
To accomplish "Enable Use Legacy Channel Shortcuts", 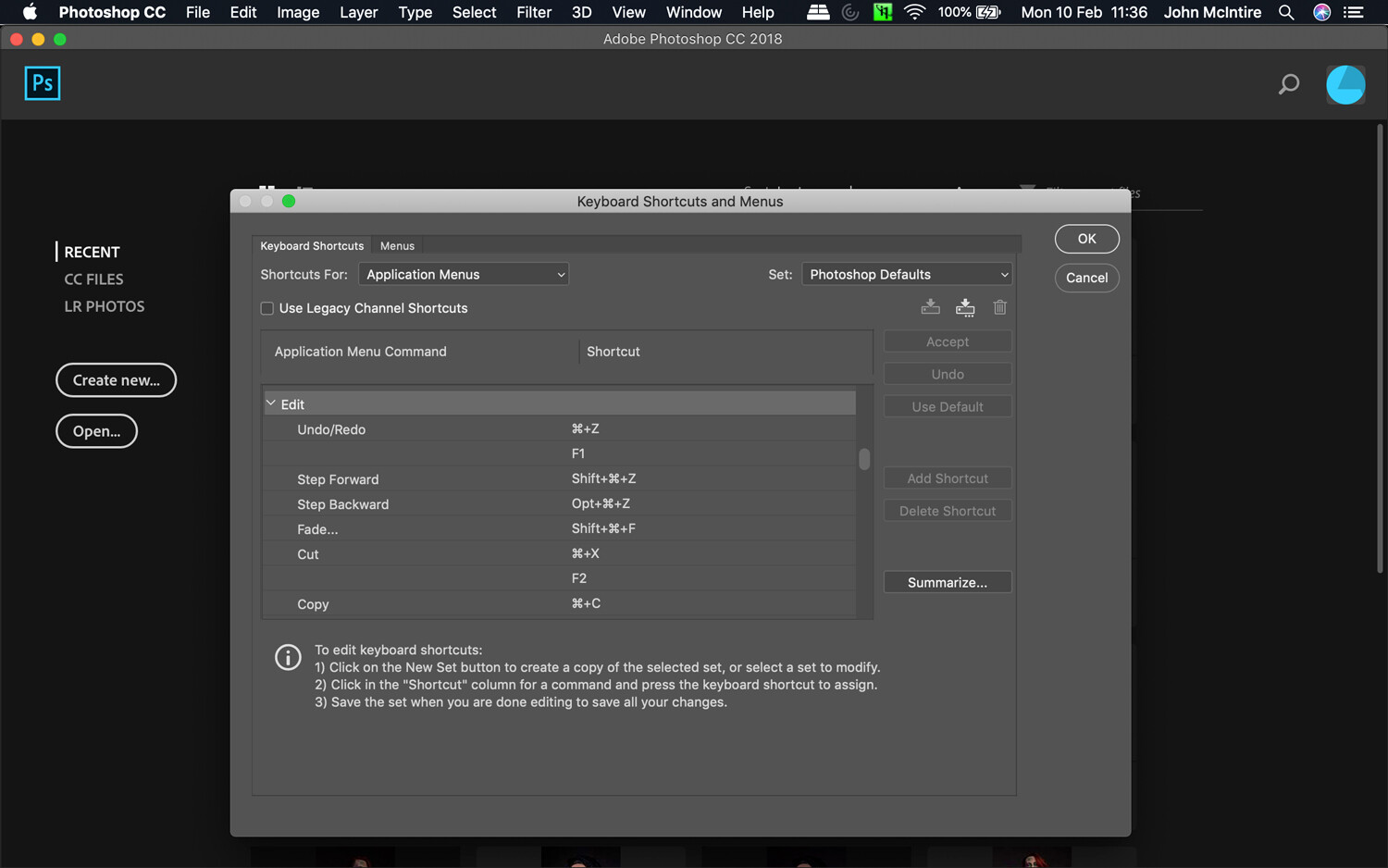I will pyautogui.click(x=266, y=308).
